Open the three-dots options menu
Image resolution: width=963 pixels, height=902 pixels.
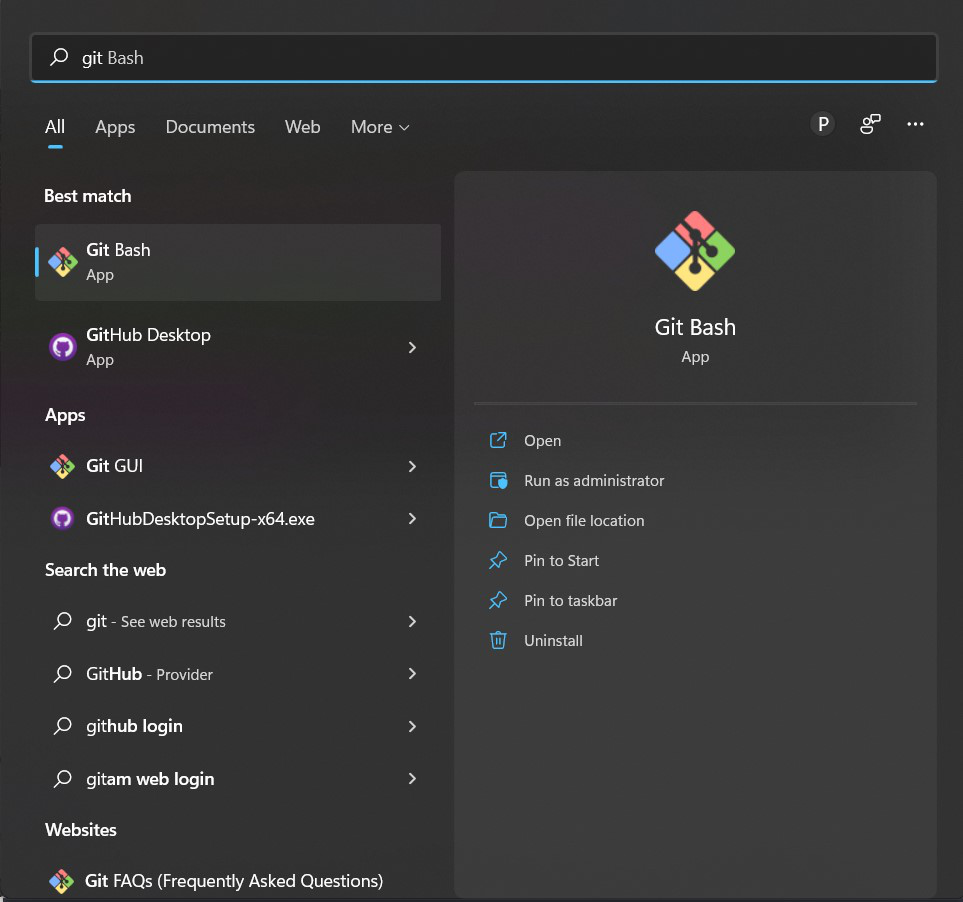(x=915, y=124)
